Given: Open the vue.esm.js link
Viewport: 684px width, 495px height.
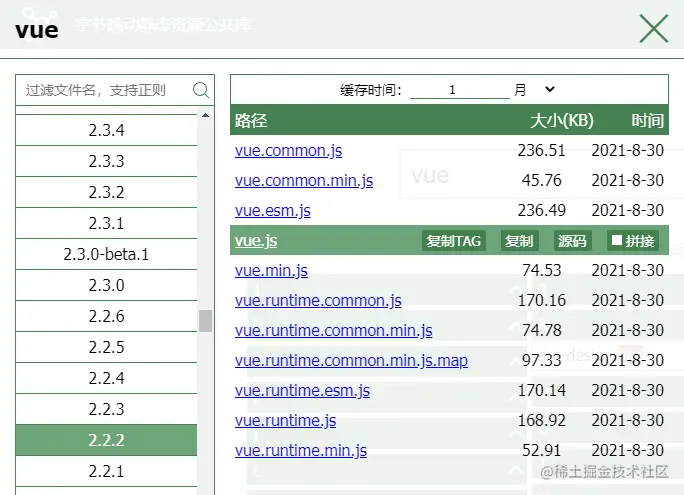Looking at the screenshot, I should (273, 211).
